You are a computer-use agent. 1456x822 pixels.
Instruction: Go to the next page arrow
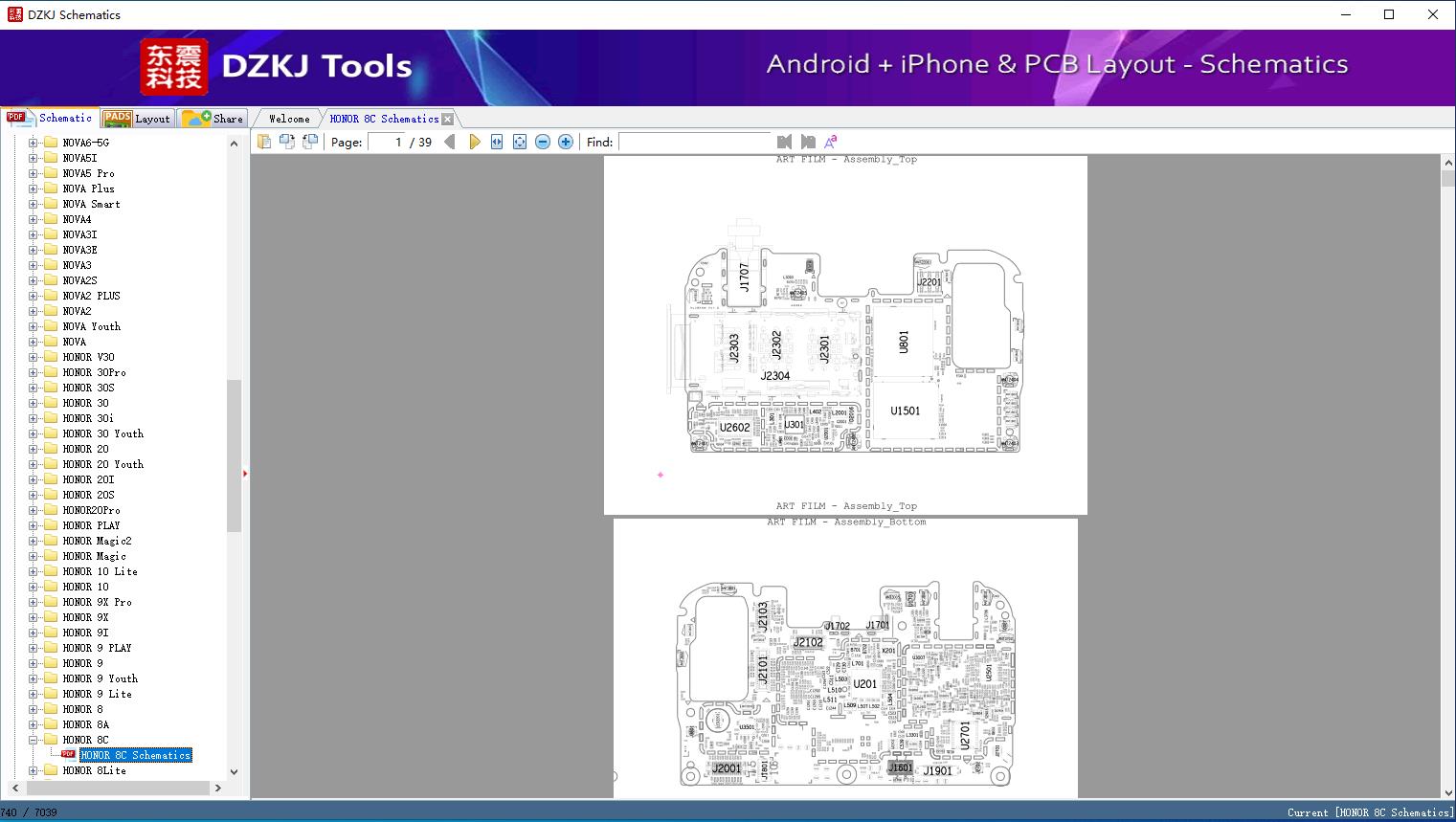475,142
